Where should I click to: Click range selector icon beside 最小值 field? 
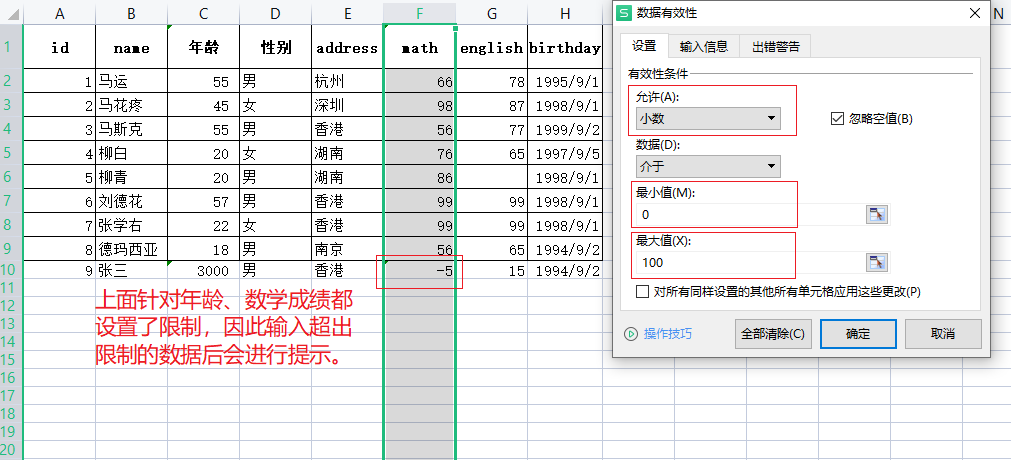click(x=876, y=214)
